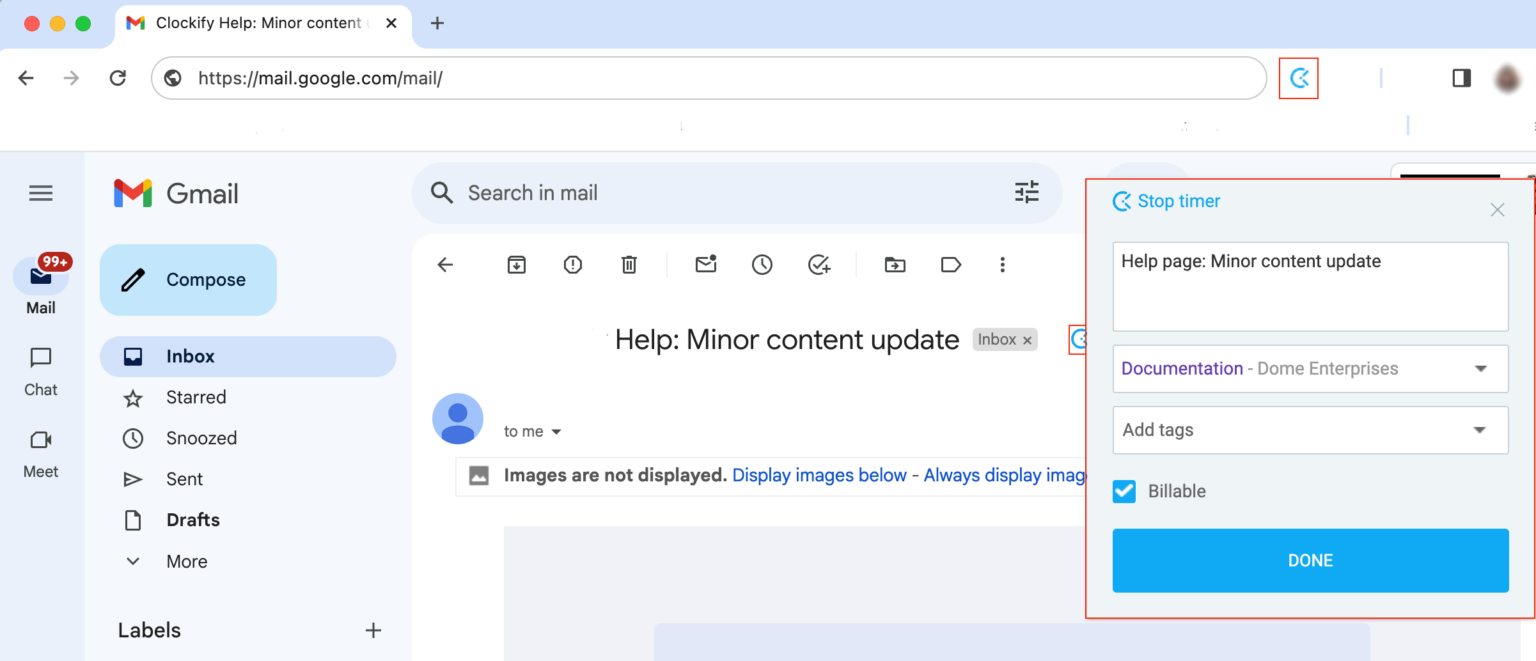Archive the open email
This screenshot has height=661, width=1536.
516,264
